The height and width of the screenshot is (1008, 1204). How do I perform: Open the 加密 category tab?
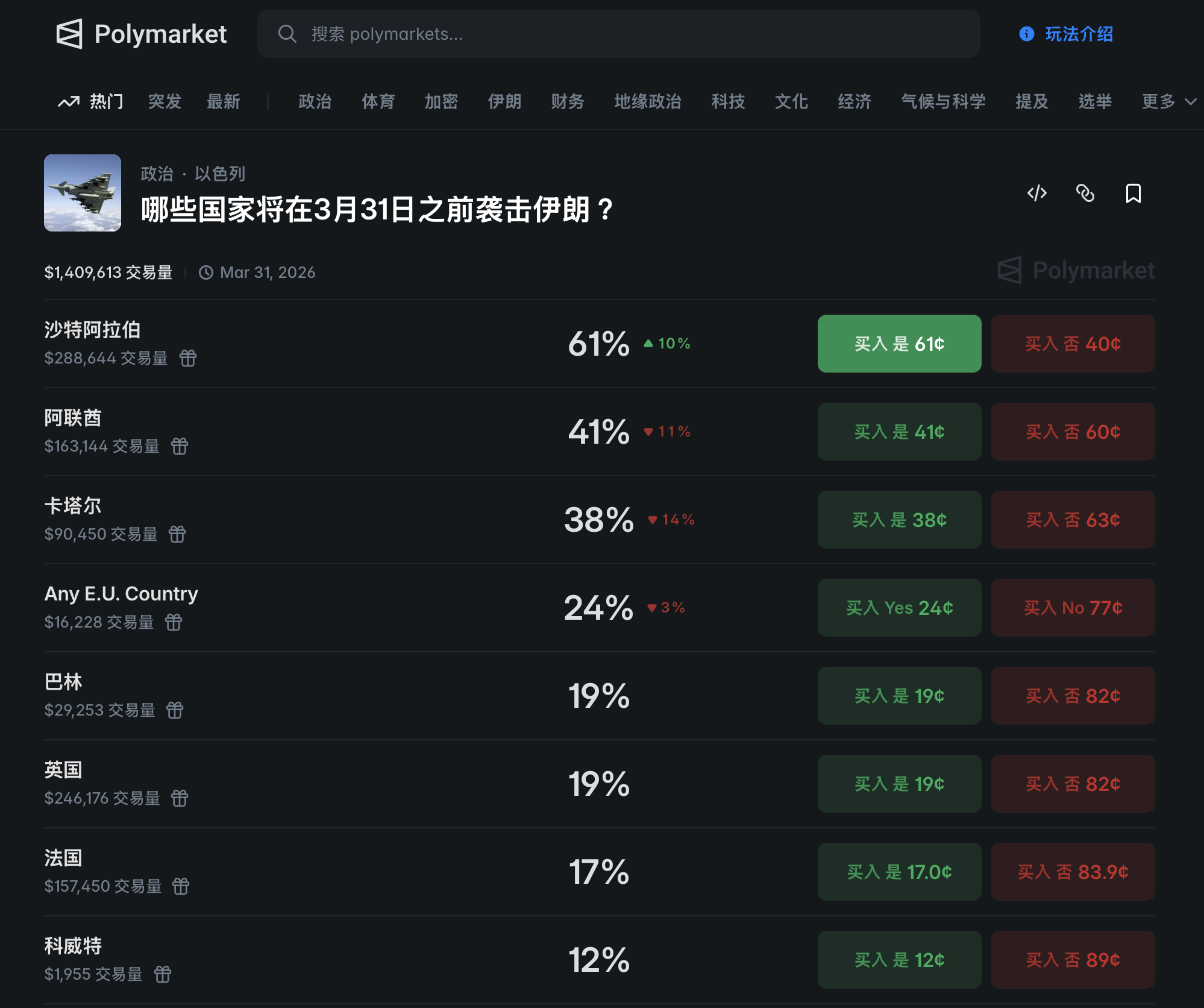[441, 101]
